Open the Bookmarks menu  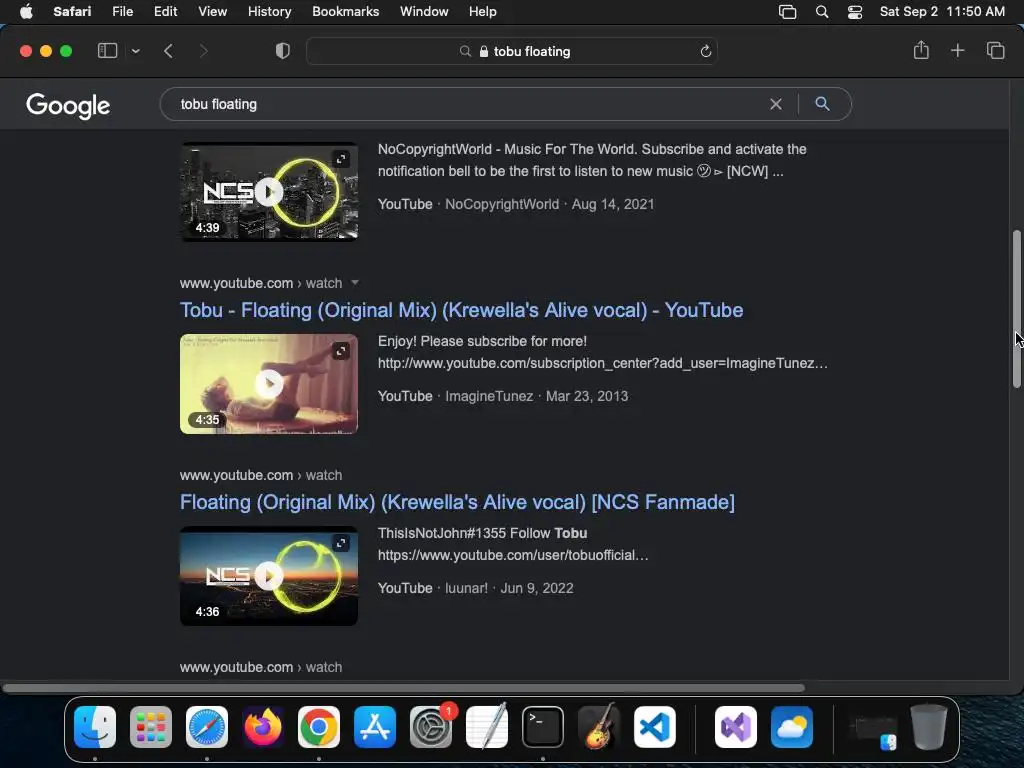[x=345, y=12]
